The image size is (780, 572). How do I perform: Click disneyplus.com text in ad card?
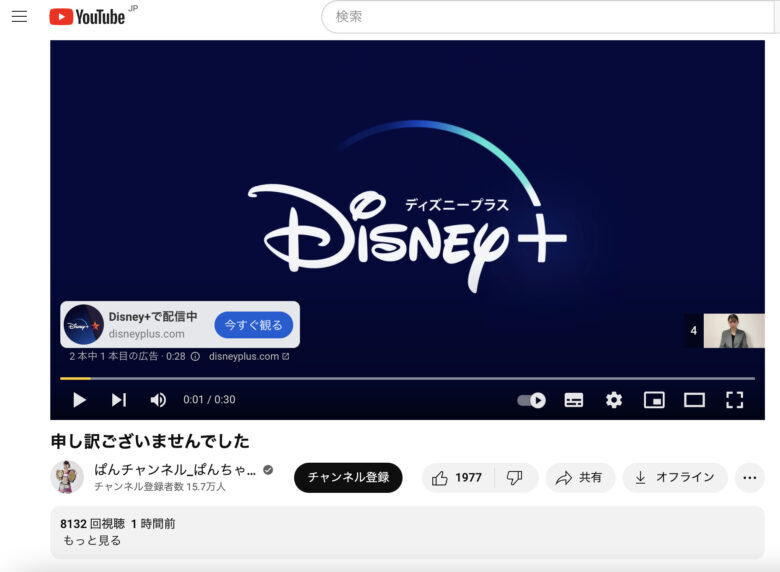click(146, 334)
